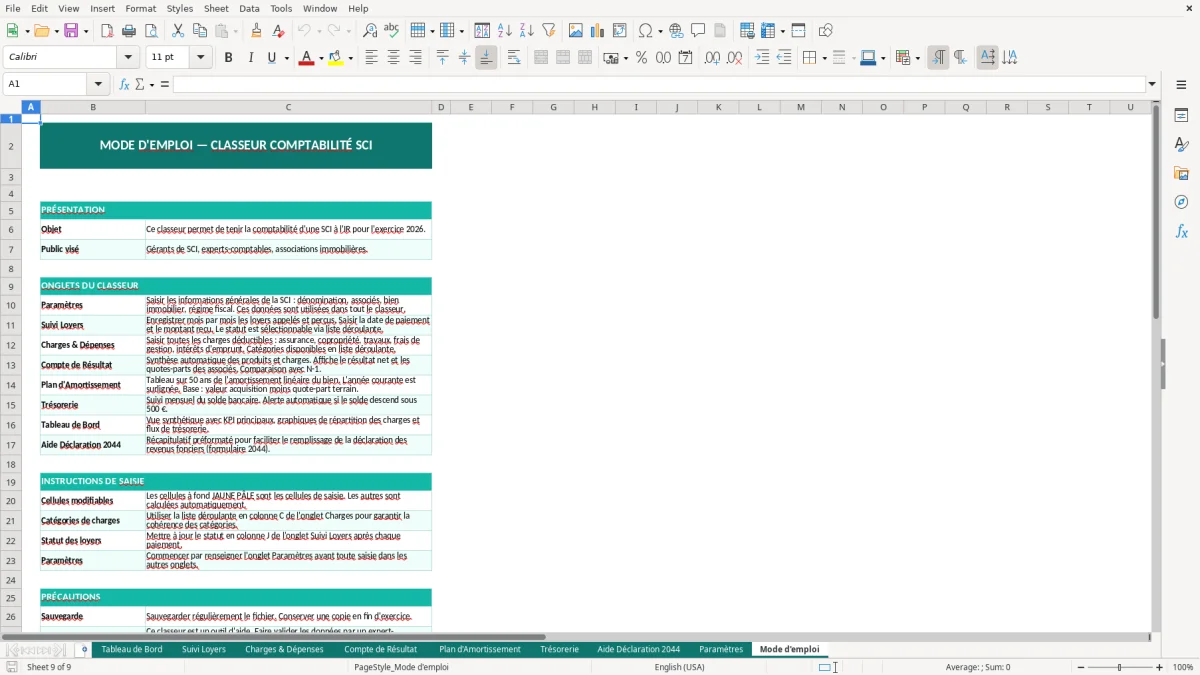Open sidebar Navigator compass icon

coord(1181,202)
